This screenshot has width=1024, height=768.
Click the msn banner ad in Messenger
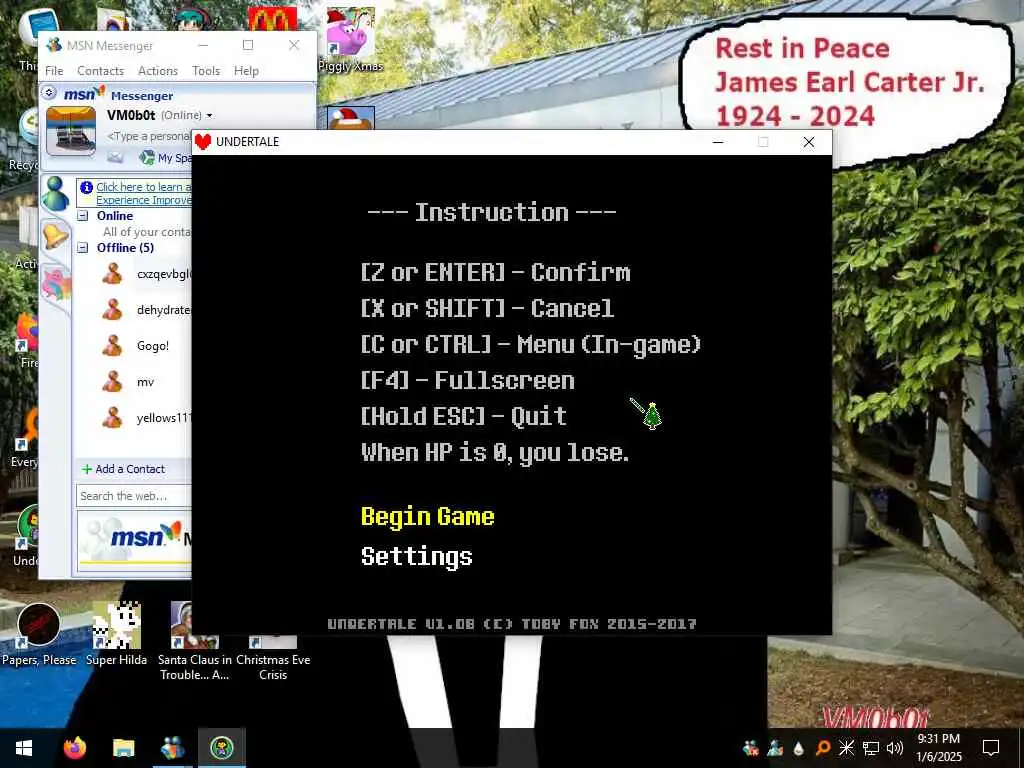(x=135, y=541)
